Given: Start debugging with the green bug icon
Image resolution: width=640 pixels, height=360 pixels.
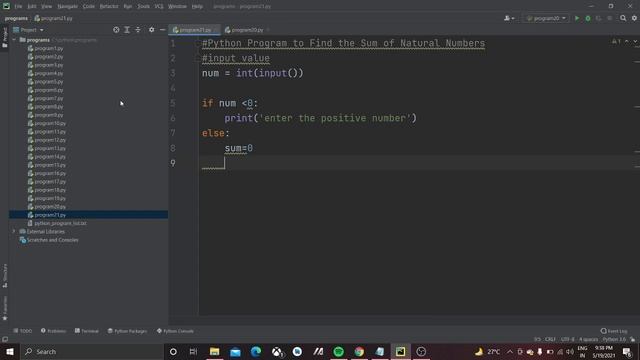Looking at the screenshot, I should click(588, 18).
